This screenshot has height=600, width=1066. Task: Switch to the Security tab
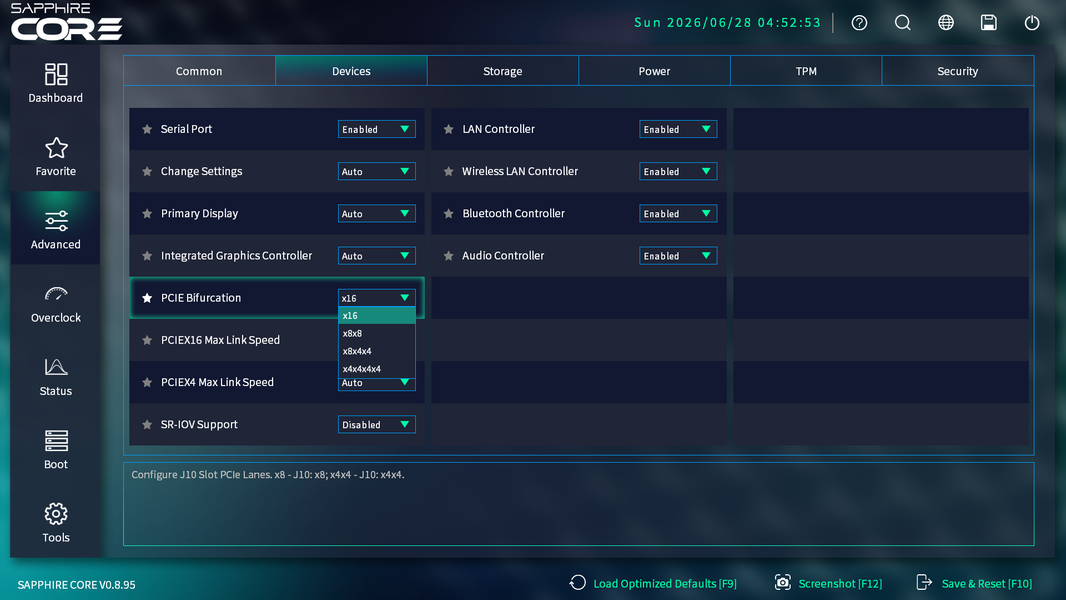[x=958, y=71]
